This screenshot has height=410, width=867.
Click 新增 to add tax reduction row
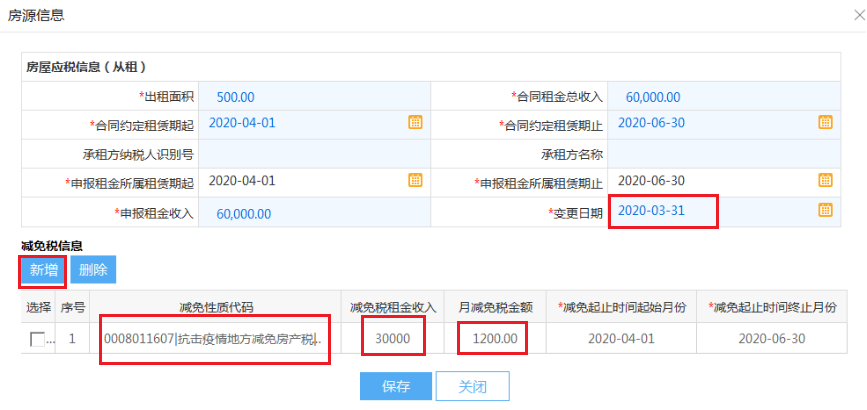(x=43, y=270)
